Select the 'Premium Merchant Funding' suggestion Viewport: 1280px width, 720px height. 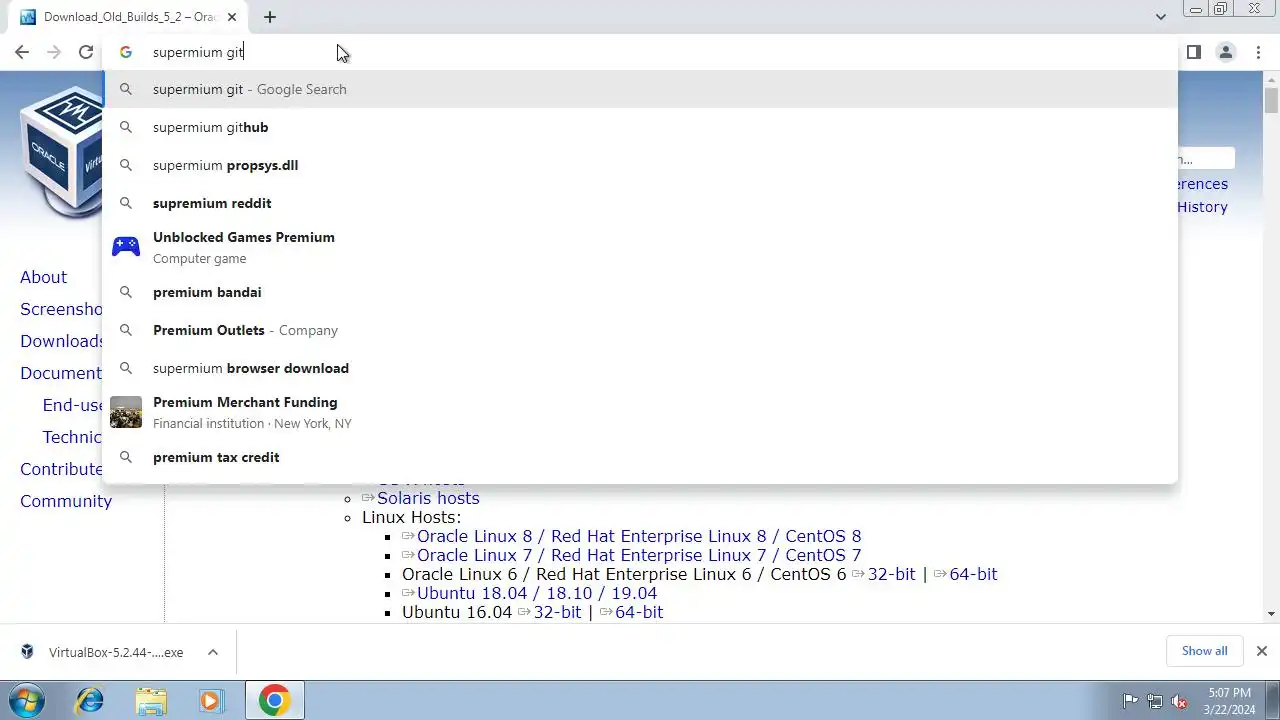(640, 412)
